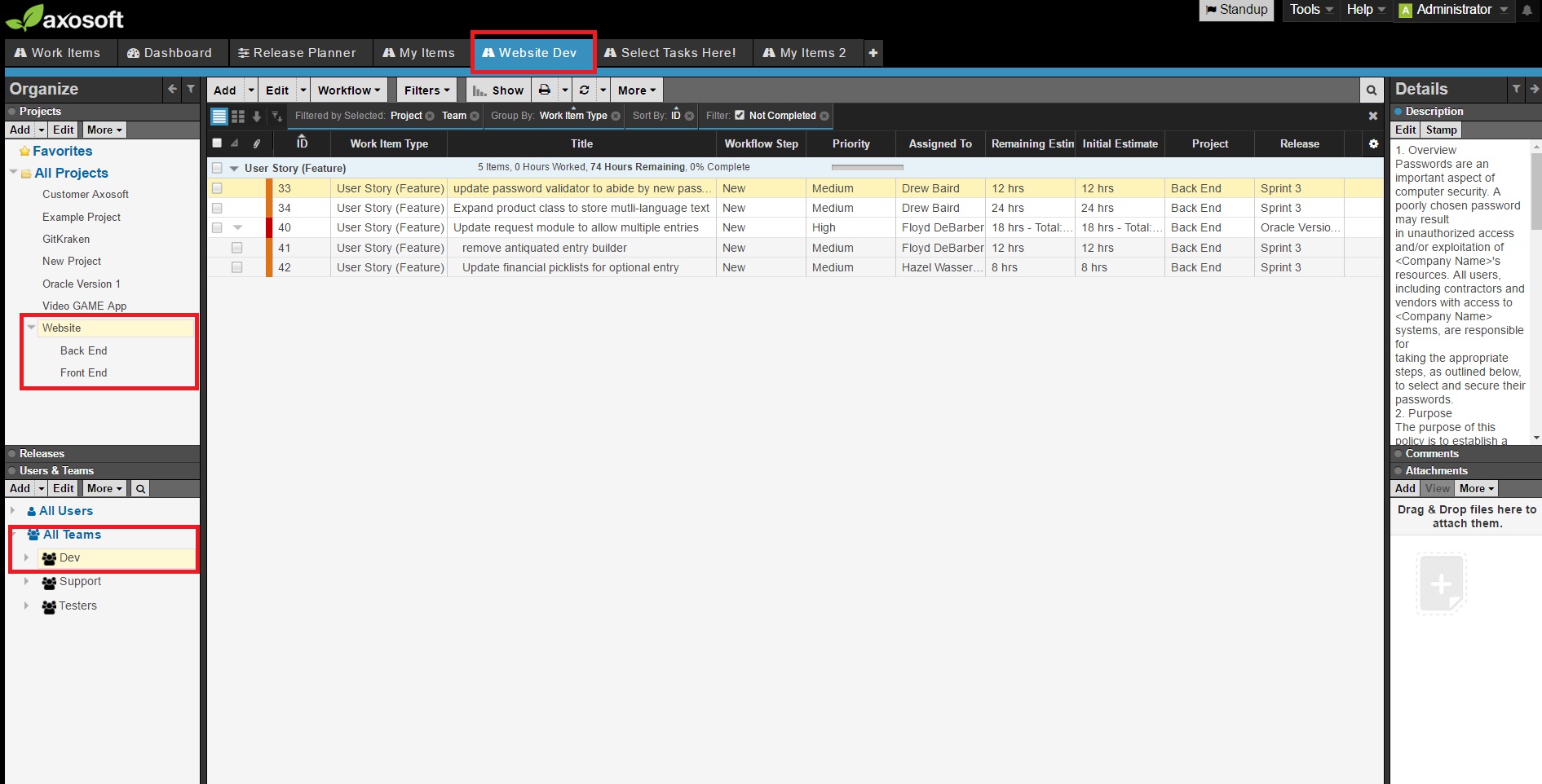Open the Filters dropdown
Viewport: 1542px width, 784px height.
pyautogui.click(x=426, y=90)
